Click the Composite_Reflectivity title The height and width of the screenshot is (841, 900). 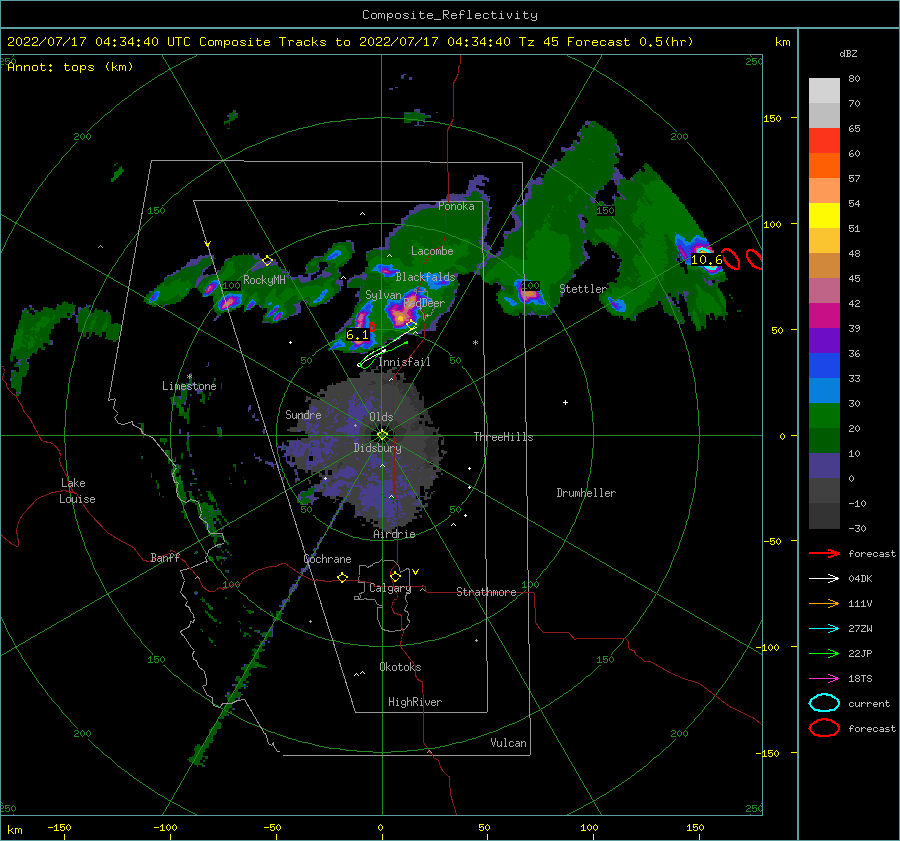click(449, 15)
